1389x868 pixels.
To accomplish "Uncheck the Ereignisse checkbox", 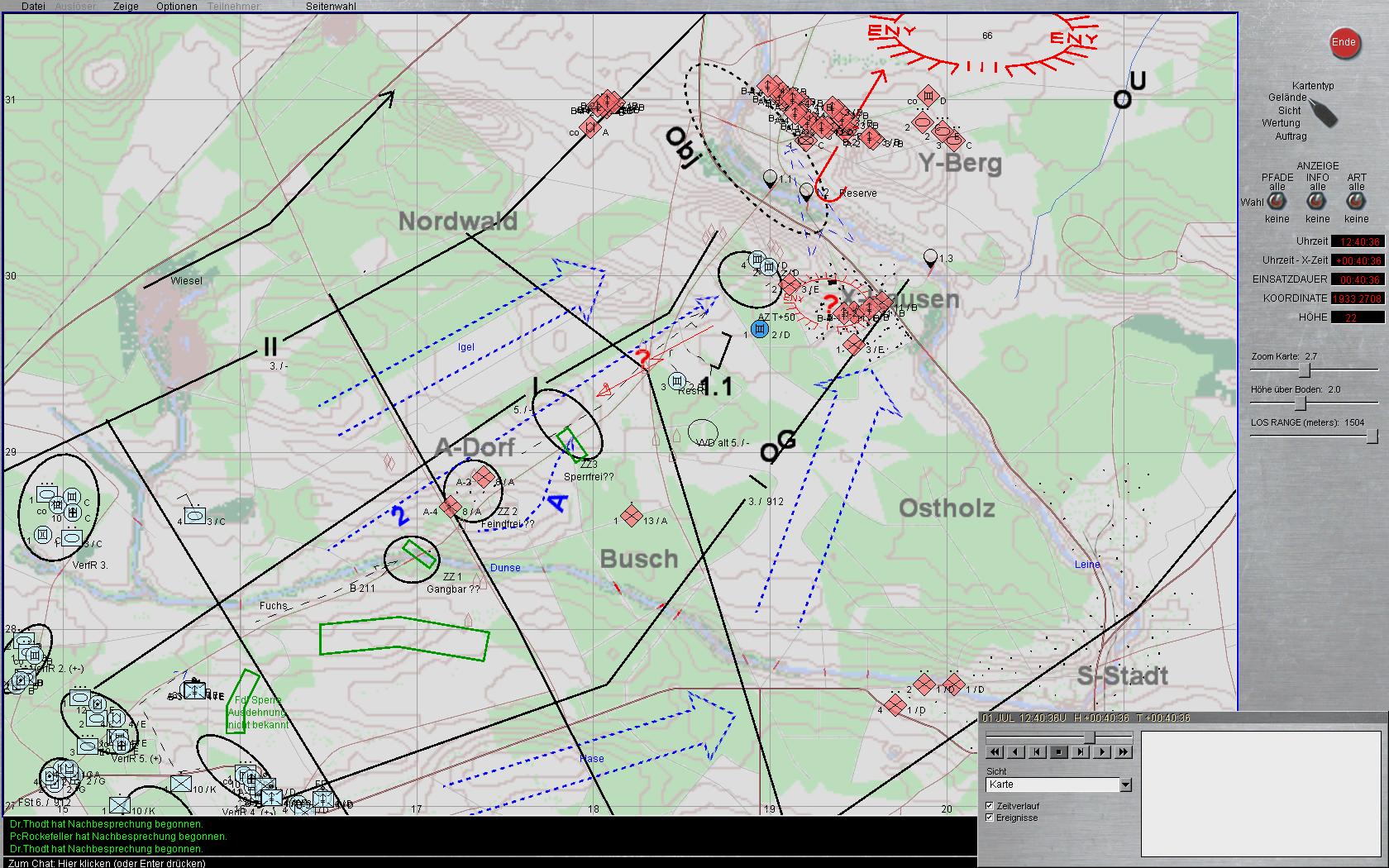I will pyautogui.click(x=990, y=818).
